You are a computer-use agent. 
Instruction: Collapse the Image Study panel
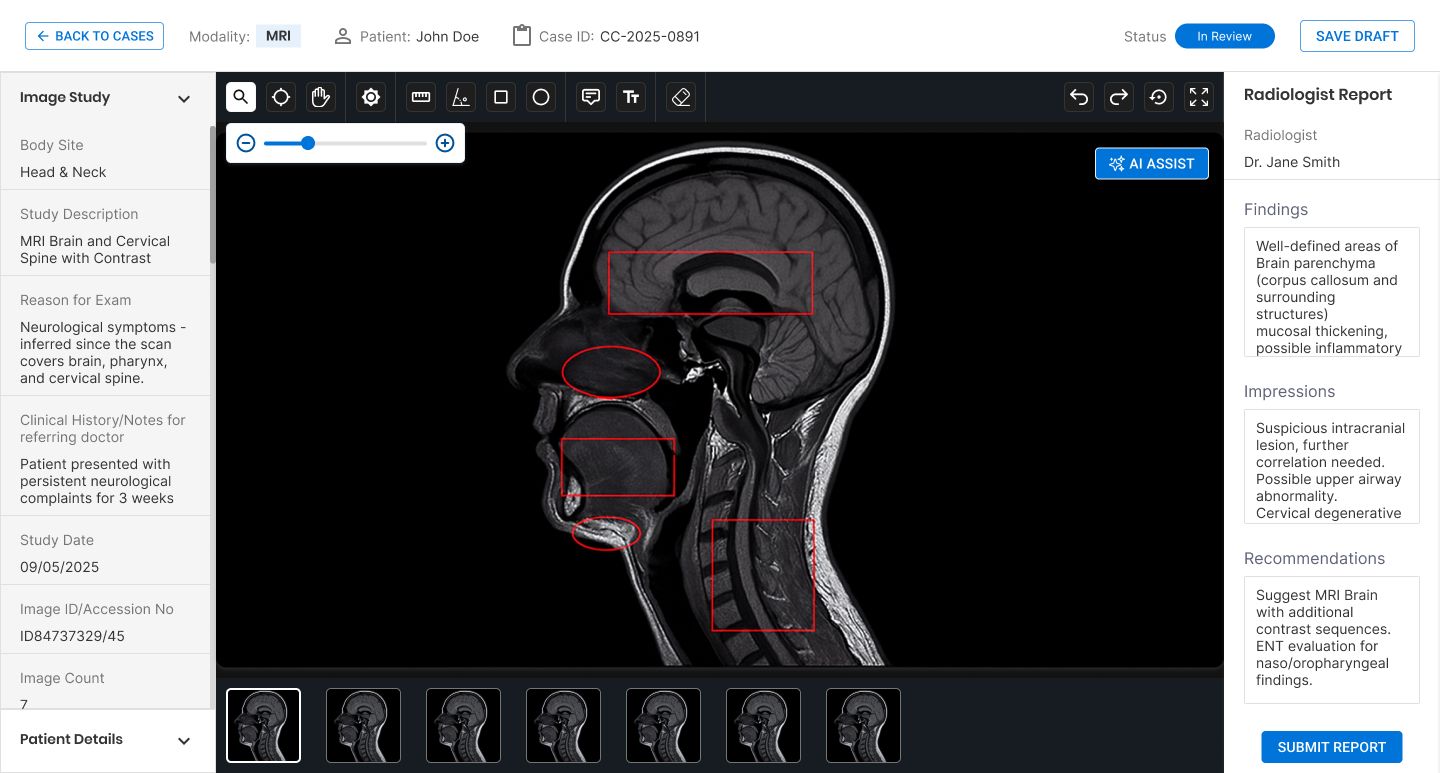click(x=184, y=98)
